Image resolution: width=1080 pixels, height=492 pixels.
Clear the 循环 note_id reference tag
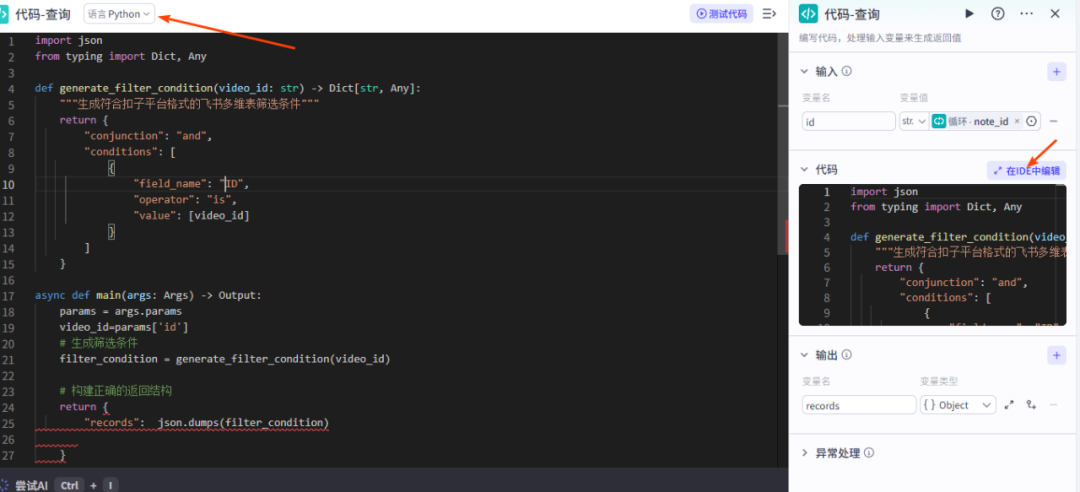tap(1017, 121)
